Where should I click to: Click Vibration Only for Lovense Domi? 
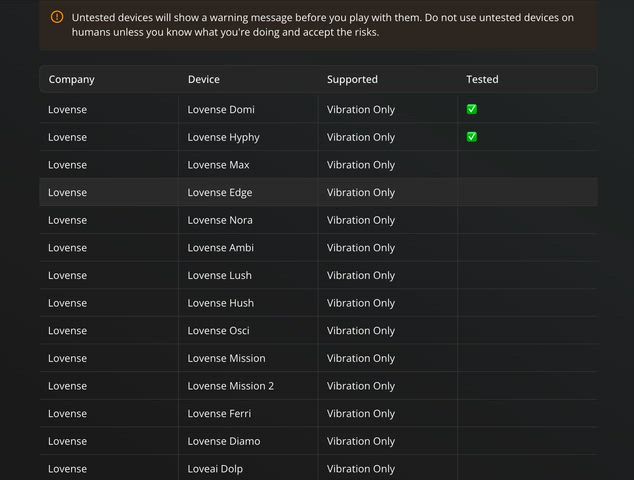coord(361,109)
